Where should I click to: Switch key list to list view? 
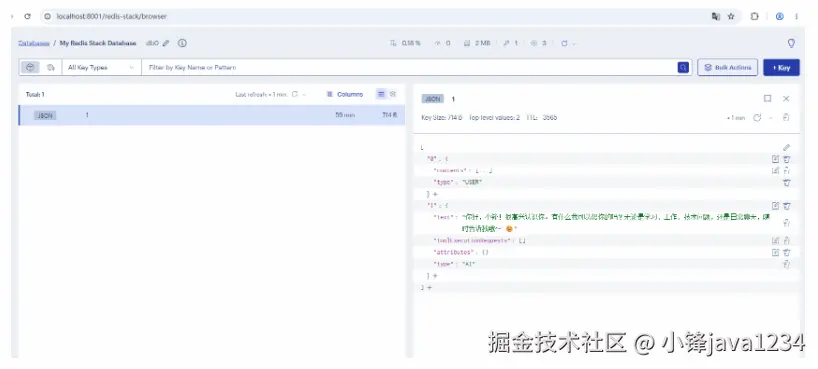(381, 94)
